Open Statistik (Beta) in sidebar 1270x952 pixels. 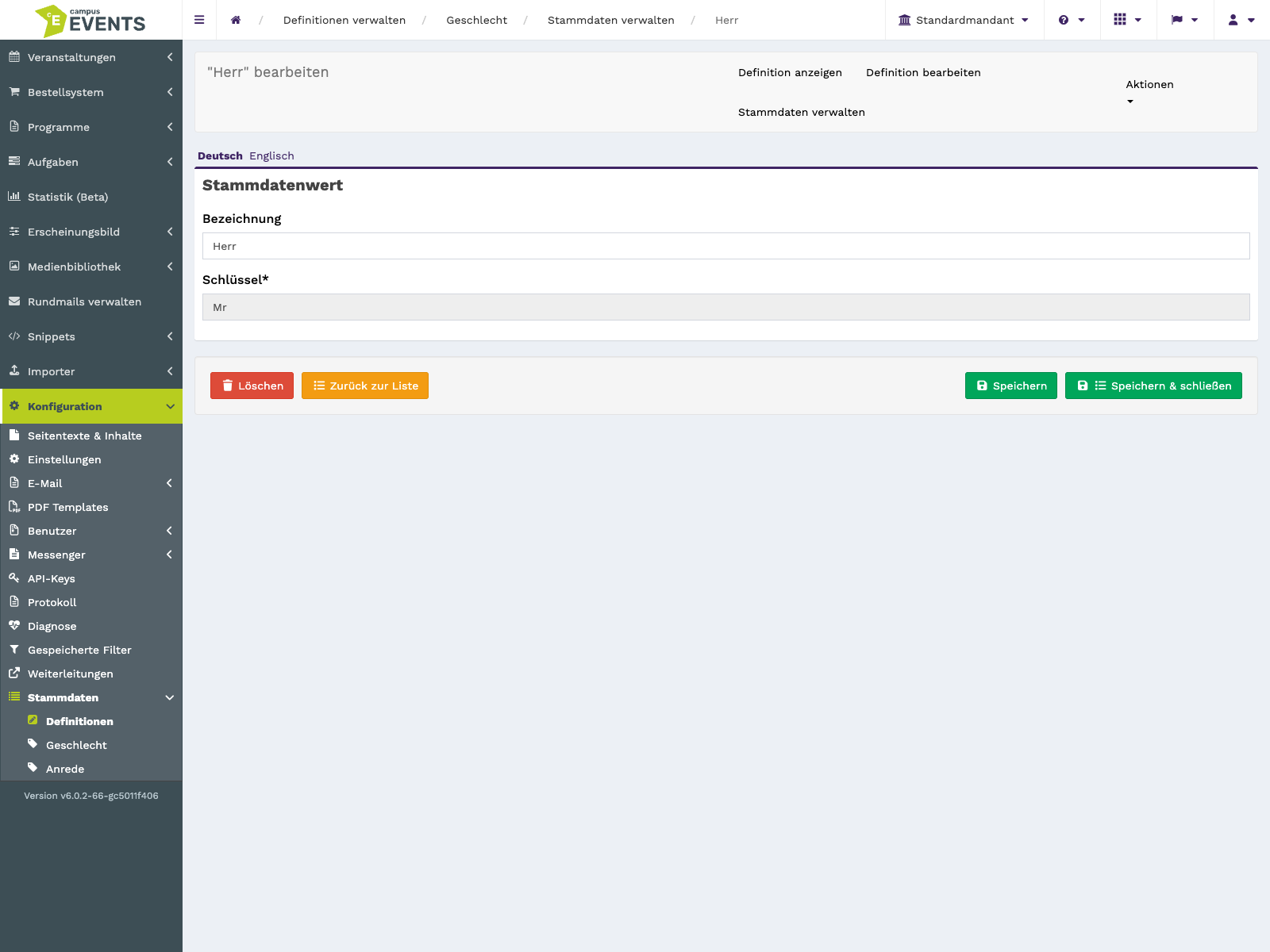pyautogui.click(x=91, y=197)
